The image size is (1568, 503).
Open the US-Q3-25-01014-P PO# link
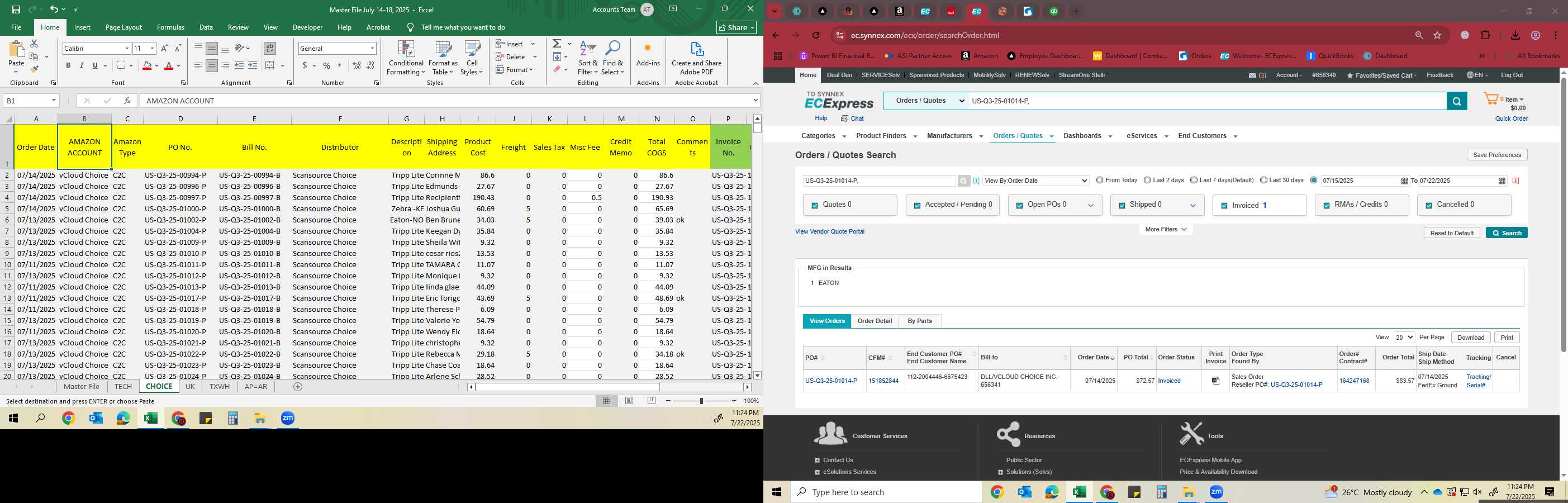pyautogui.click(x=831, y=381)
